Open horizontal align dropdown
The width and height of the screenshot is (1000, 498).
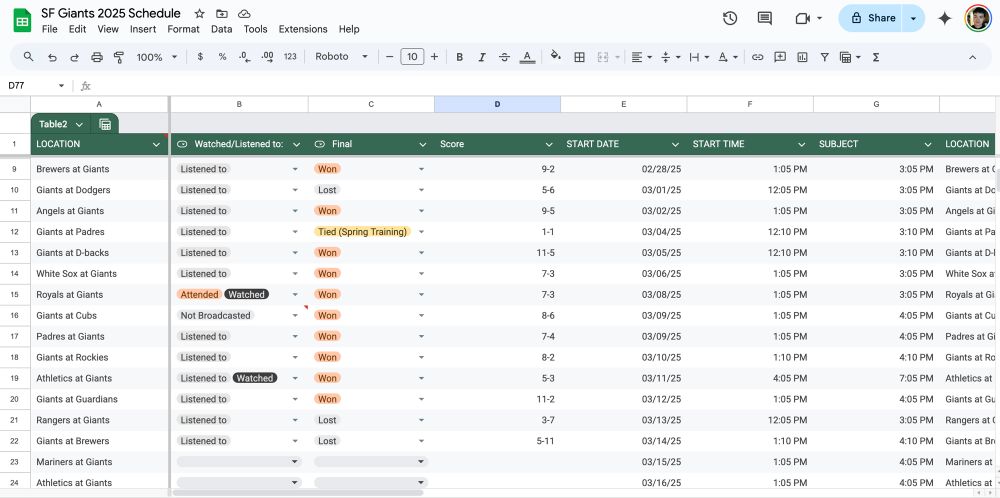(642, 57)
